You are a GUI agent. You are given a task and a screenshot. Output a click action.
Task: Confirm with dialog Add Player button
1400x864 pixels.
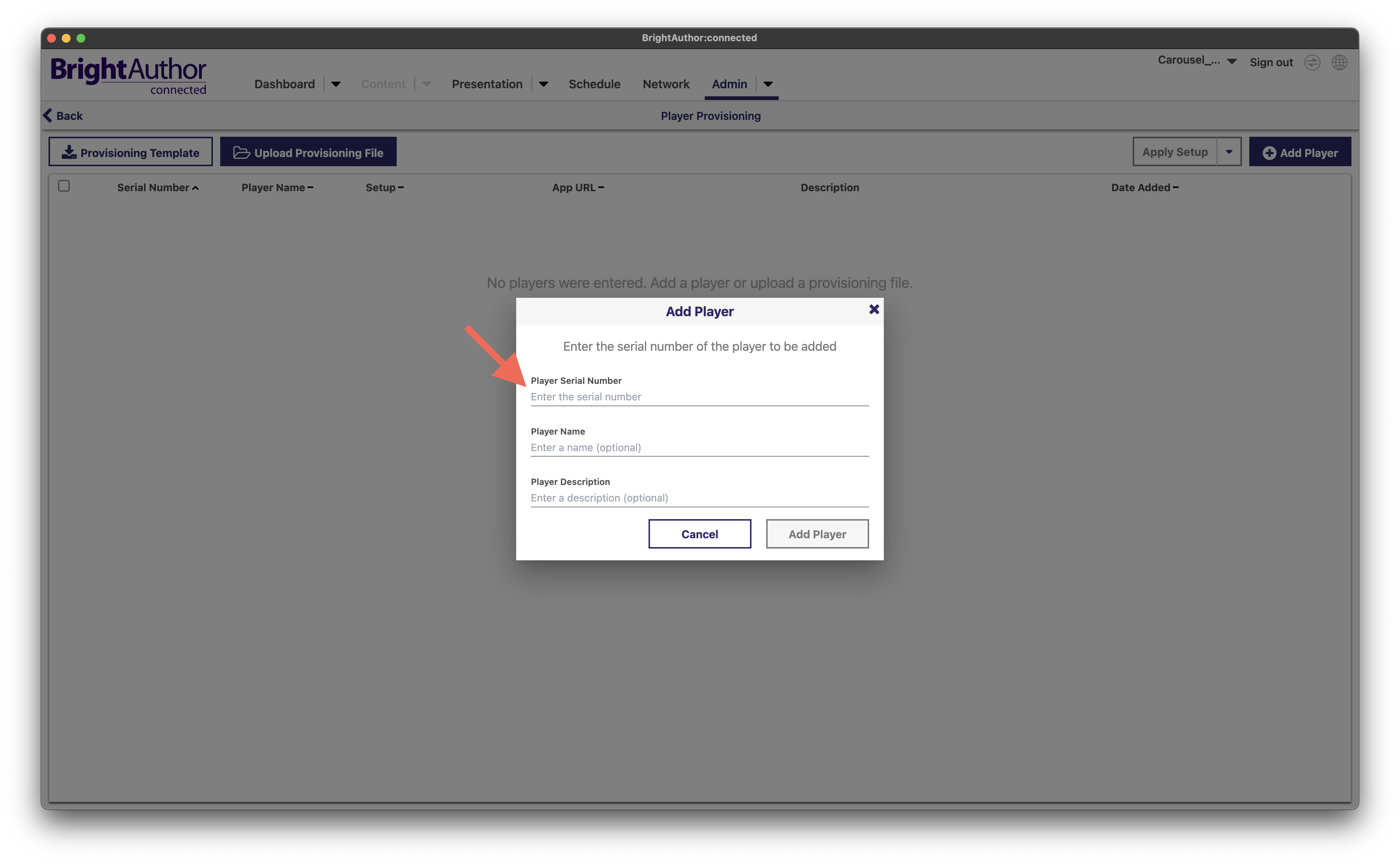817,534
